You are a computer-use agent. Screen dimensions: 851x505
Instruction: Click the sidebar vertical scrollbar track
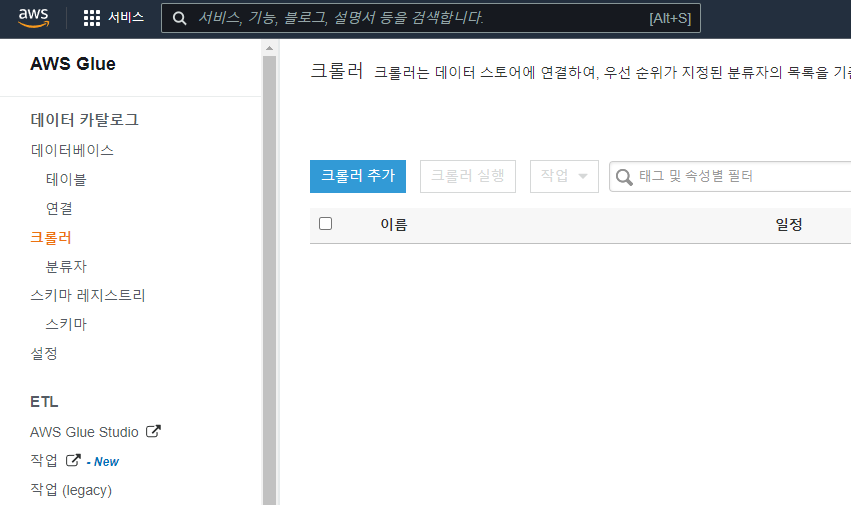coord(270,280)
